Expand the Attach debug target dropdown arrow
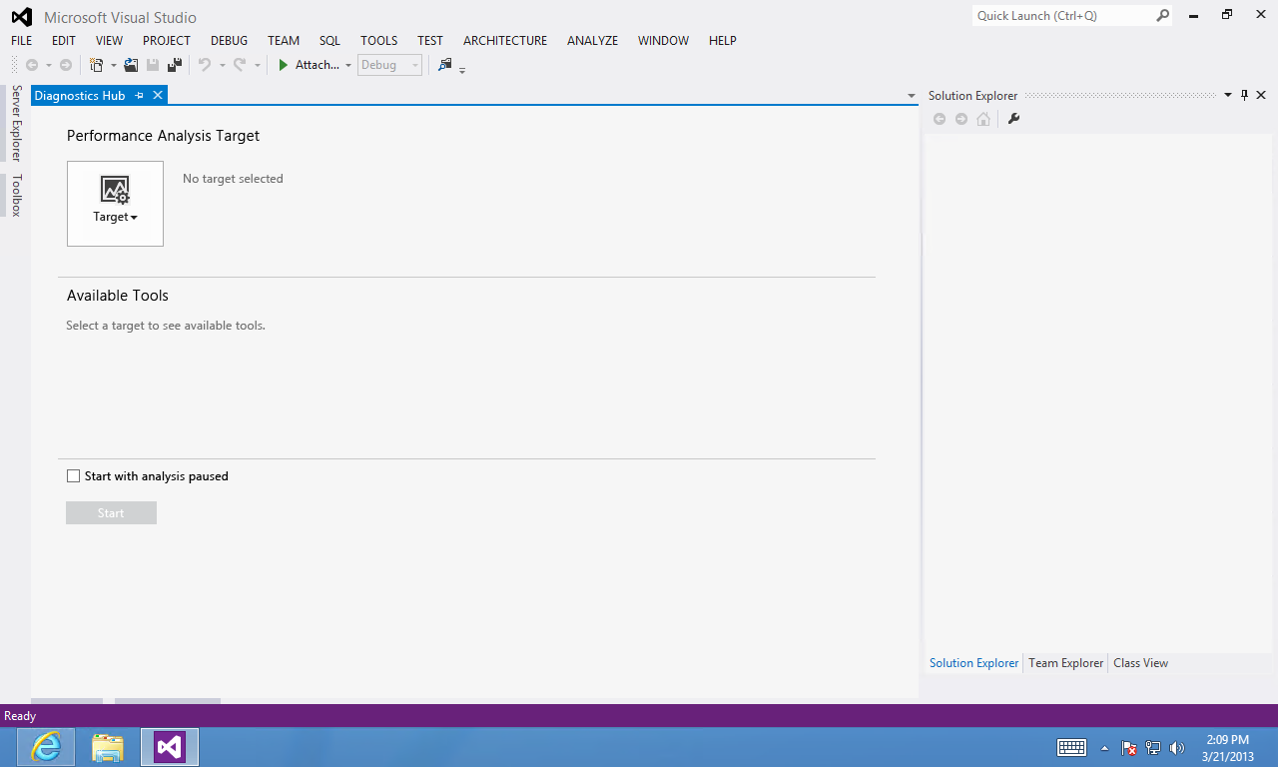 (348, 66)
